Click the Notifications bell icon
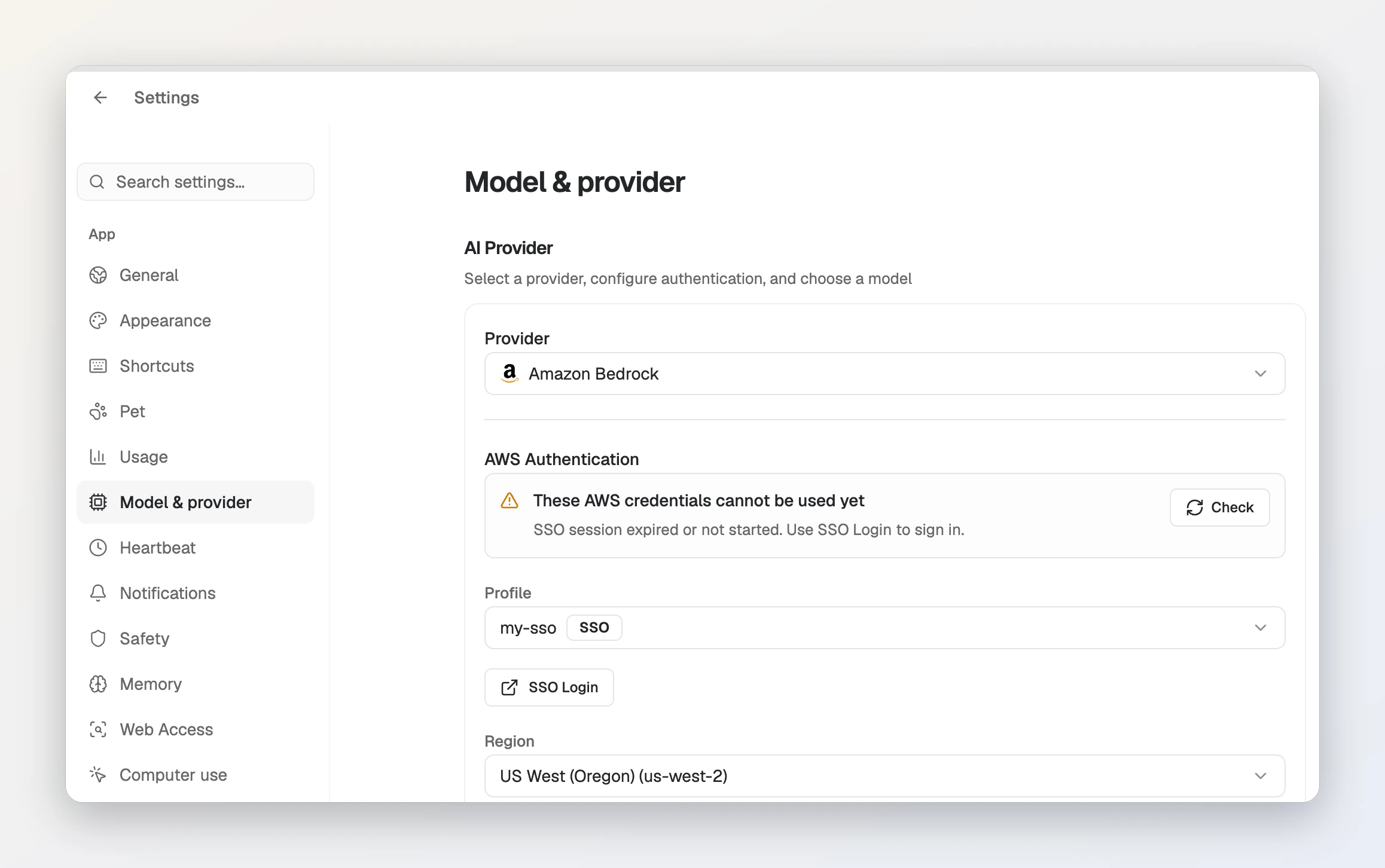 point(98,593)
